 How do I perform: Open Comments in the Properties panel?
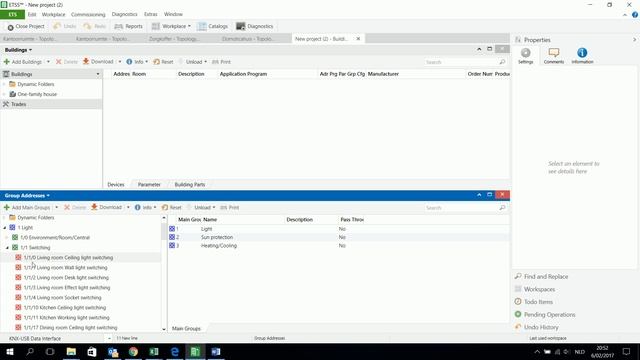(x=554, y=56)
